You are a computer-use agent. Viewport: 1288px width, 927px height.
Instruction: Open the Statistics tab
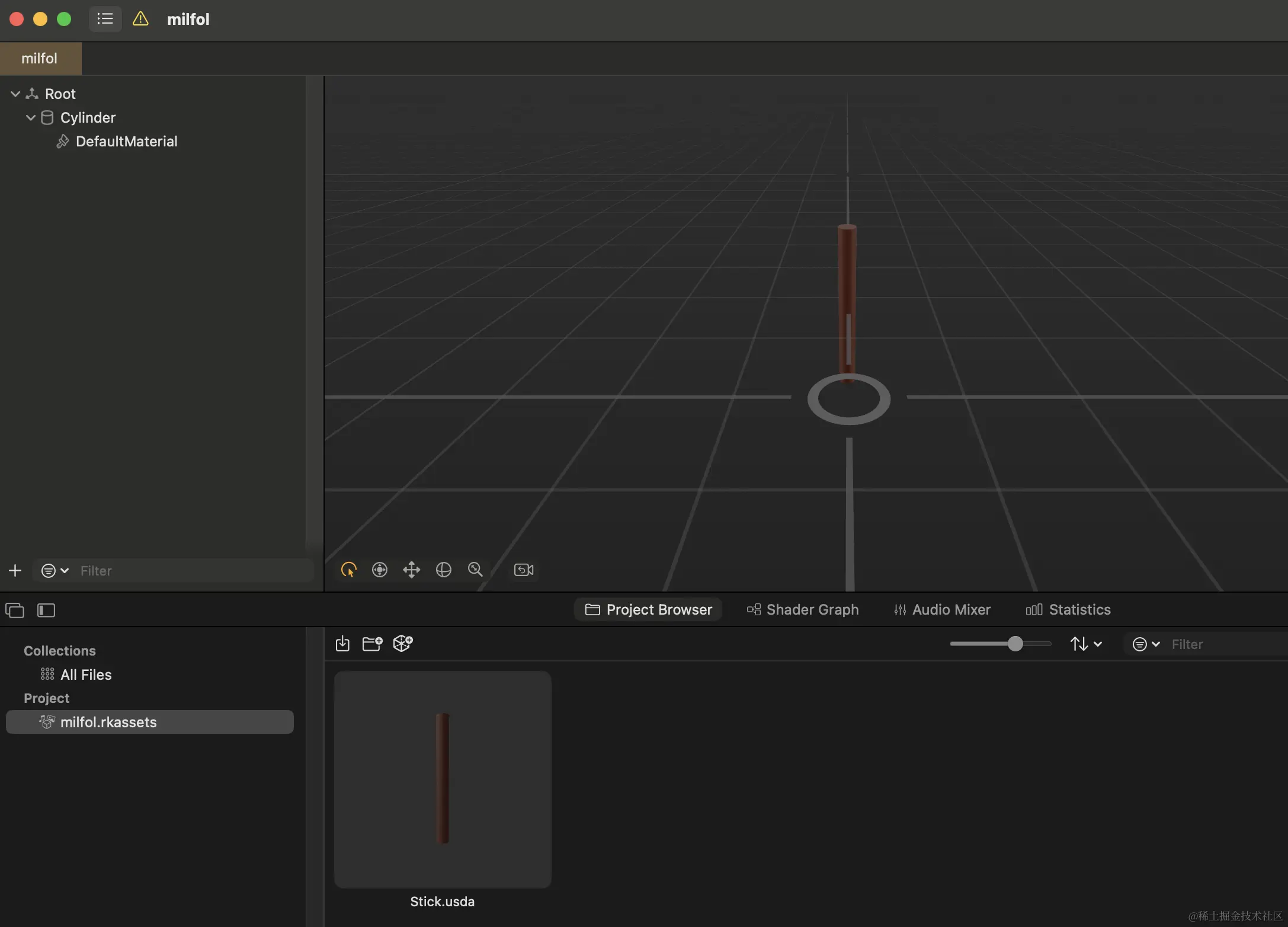1068,609
